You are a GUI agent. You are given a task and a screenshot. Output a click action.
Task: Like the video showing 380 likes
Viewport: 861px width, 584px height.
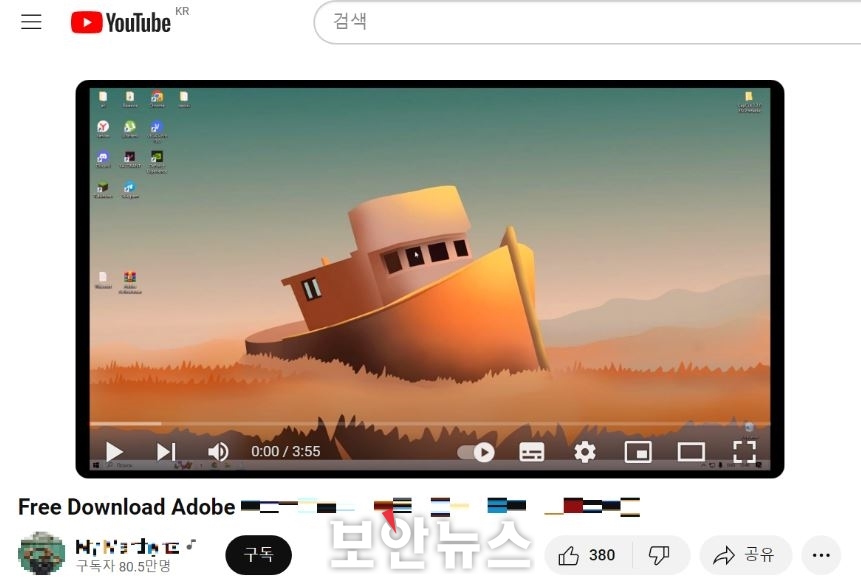coord(588,555)
